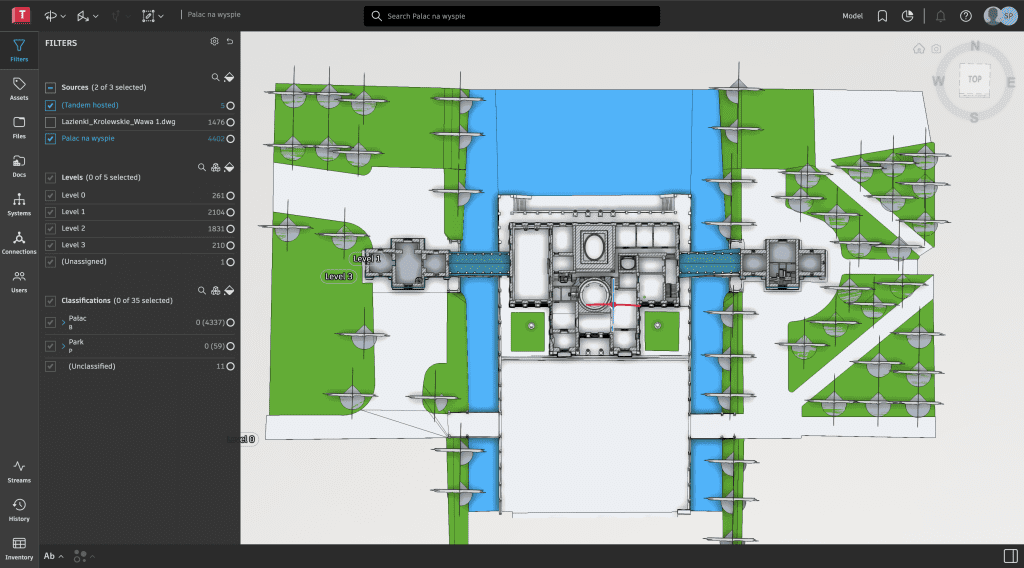Click the Sources search magnifier icon
This screenshot has height=568, width=1024.
click(216, 77)
